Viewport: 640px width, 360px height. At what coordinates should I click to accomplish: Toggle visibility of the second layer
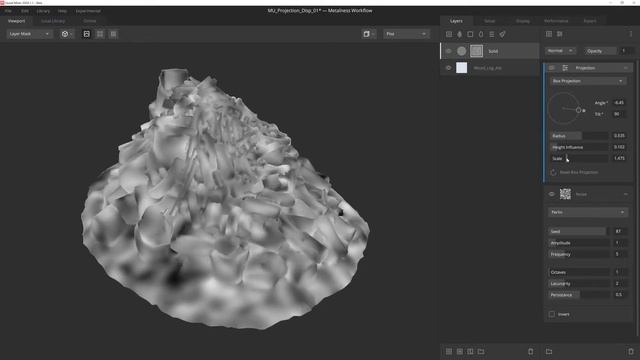[449, 68]
